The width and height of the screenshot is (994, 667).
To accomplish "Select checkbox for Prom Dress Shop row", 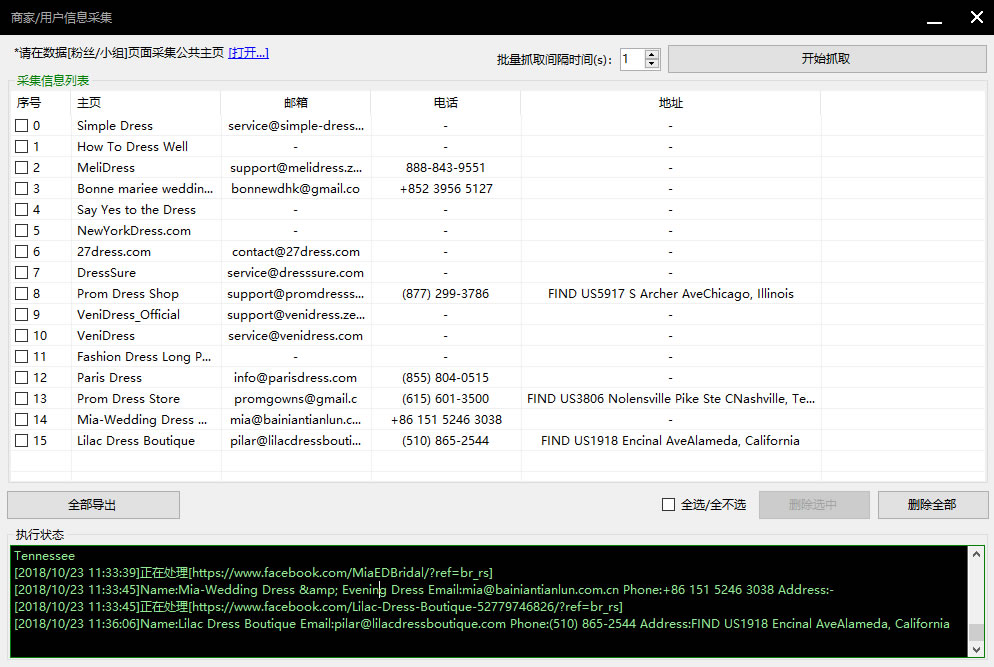I will click(x=21, y=294).
